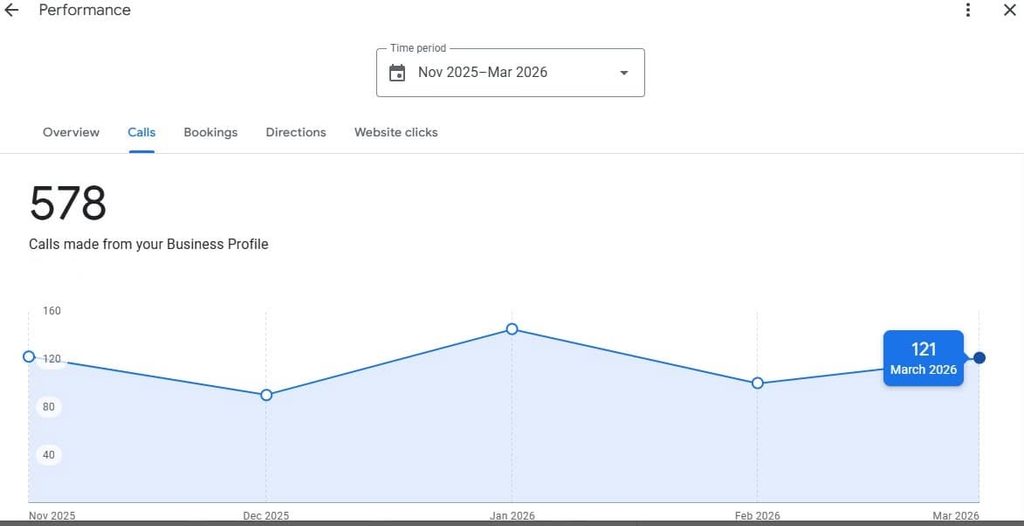
Task: Open the three-dot more options menu
Action: (968, 10)
